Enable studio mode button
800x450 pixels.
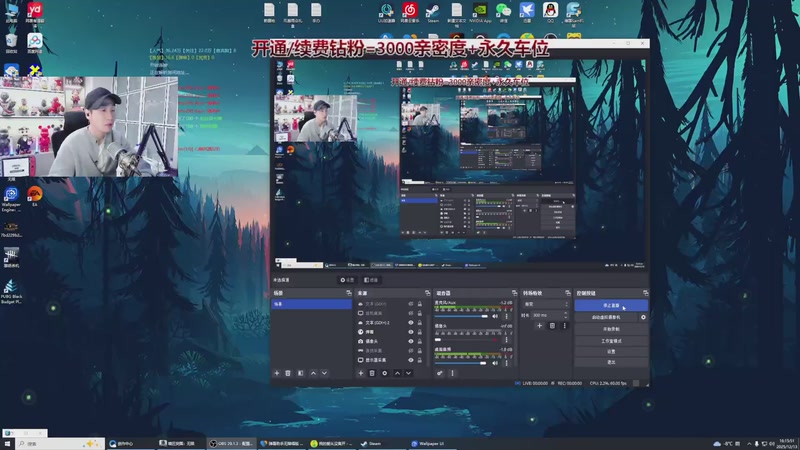(x=611, y=341)
